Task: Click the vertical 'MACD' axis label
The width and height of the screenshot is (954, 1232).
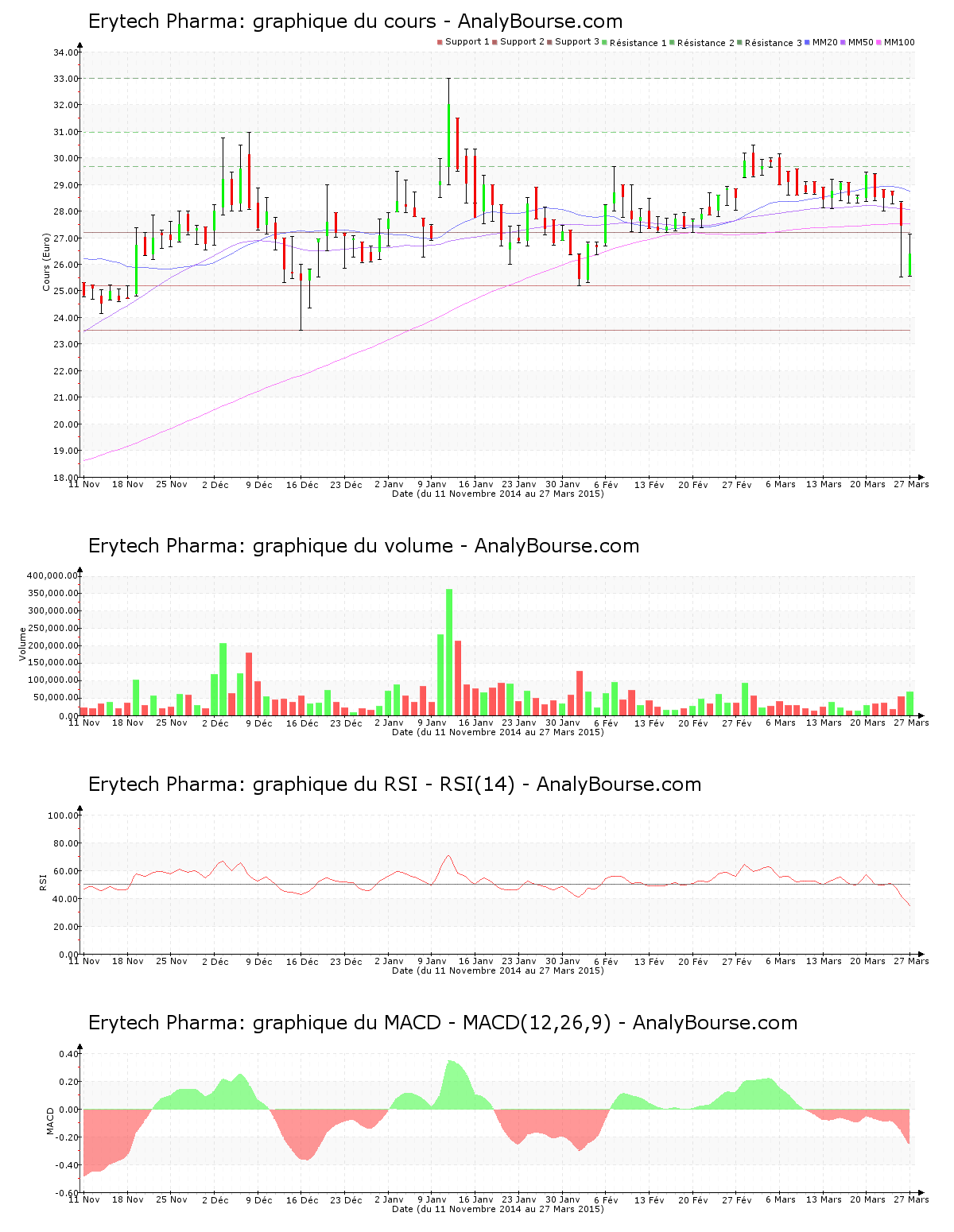Action: click(x=51, y=1121)
